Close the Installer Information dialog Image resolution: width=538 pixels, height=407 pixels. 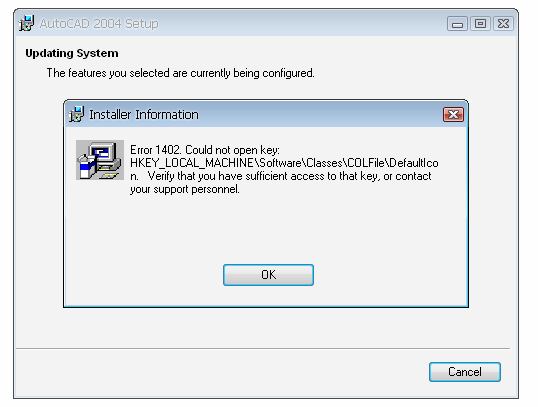click(453, 114)
